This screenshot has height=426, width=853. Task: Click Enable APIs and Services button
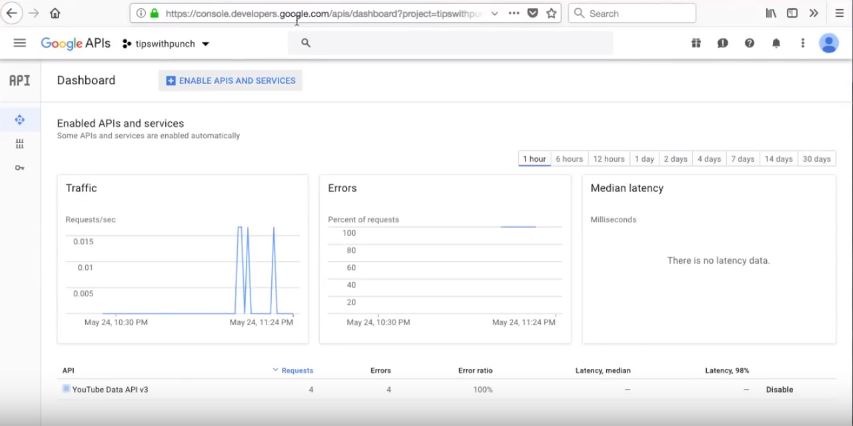(x=230, y=80)
